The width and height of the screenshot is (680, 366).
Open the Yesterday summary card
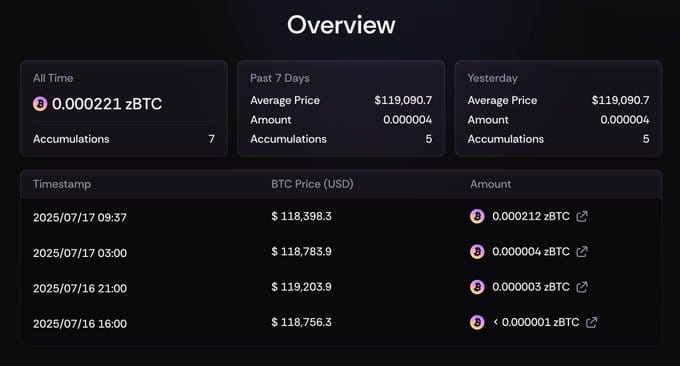tap(559, 108)
